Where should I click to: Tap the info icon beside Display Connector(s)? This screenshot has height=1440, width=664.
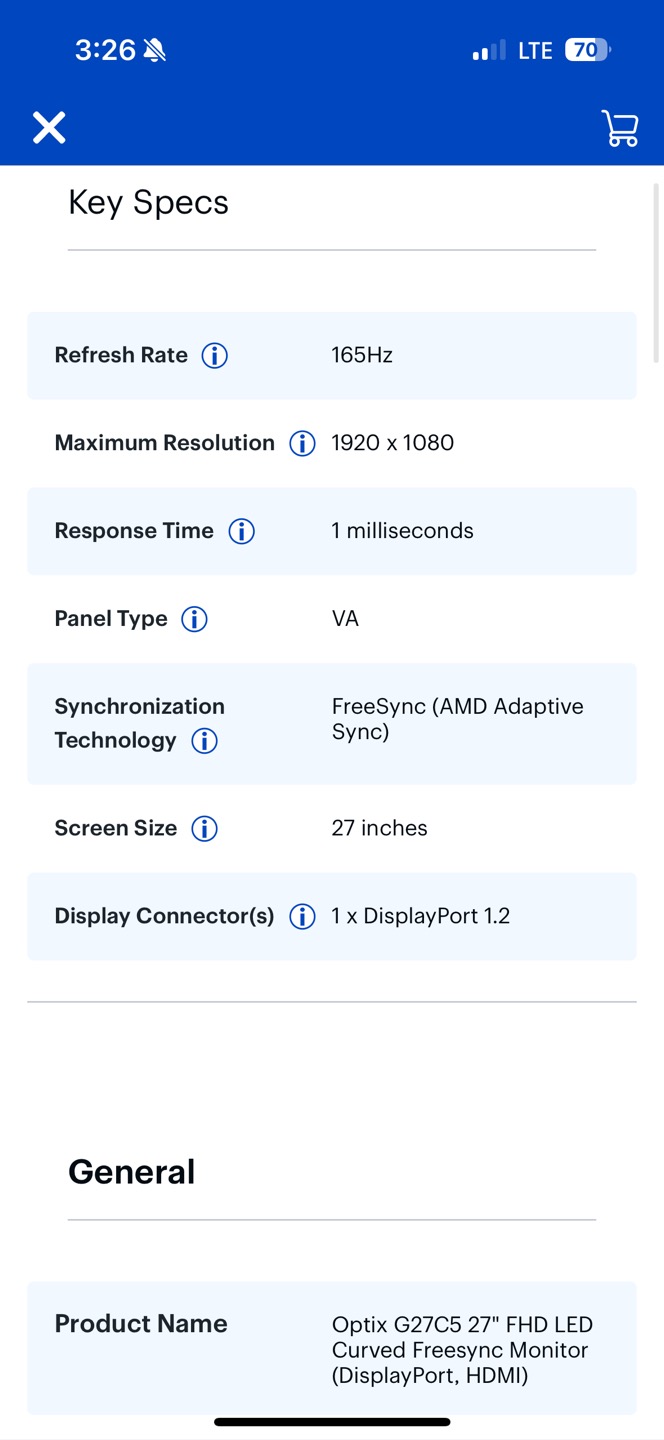click(302, 917)
